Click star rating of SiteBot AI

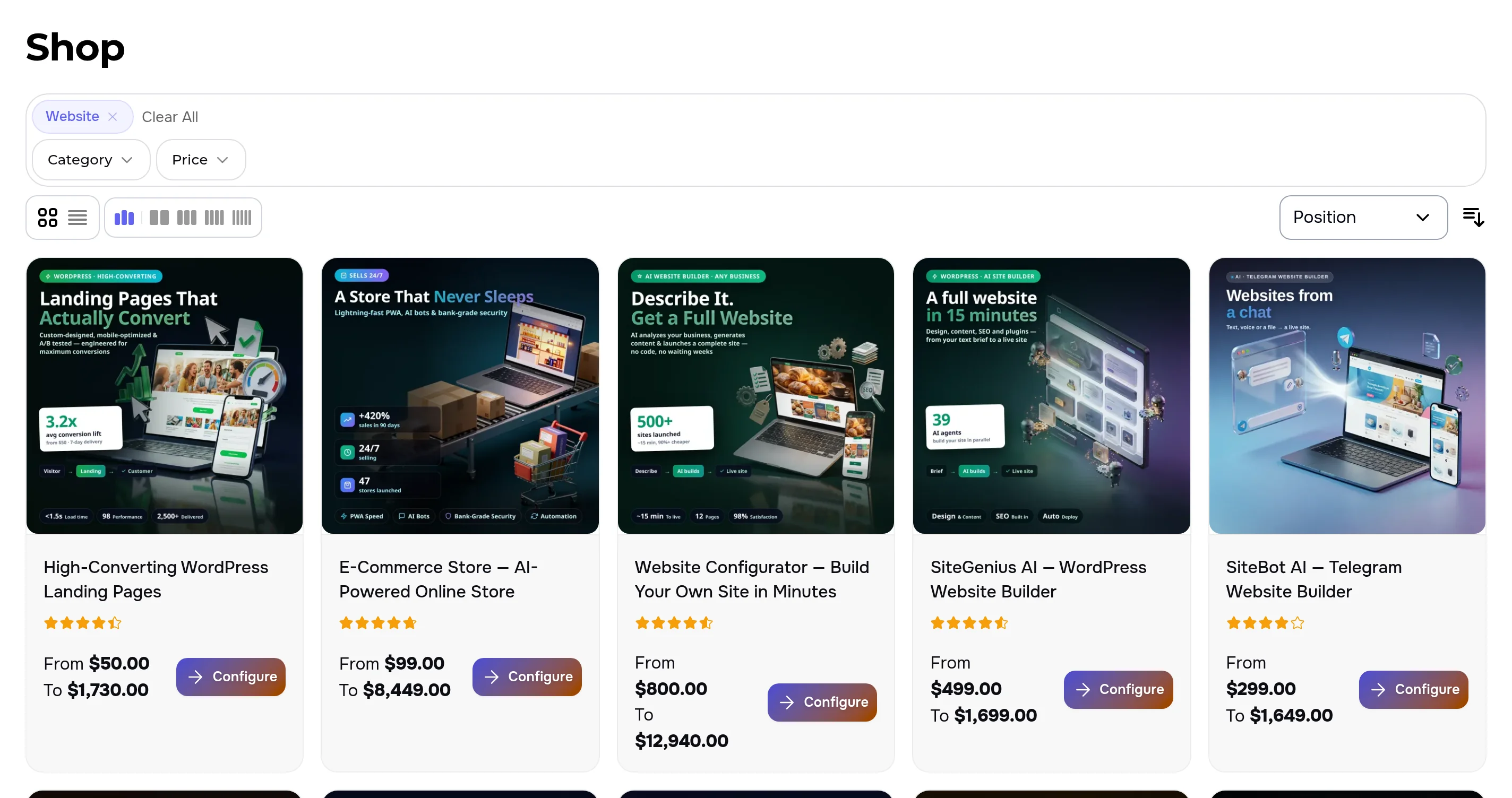click(1265, 623)
